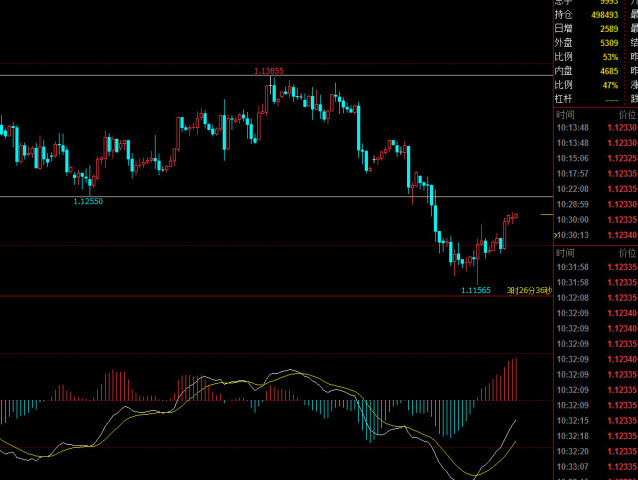638x480 pixels.
Task: Select the 日增 daily change value 2589
Action: click(609, 29)
